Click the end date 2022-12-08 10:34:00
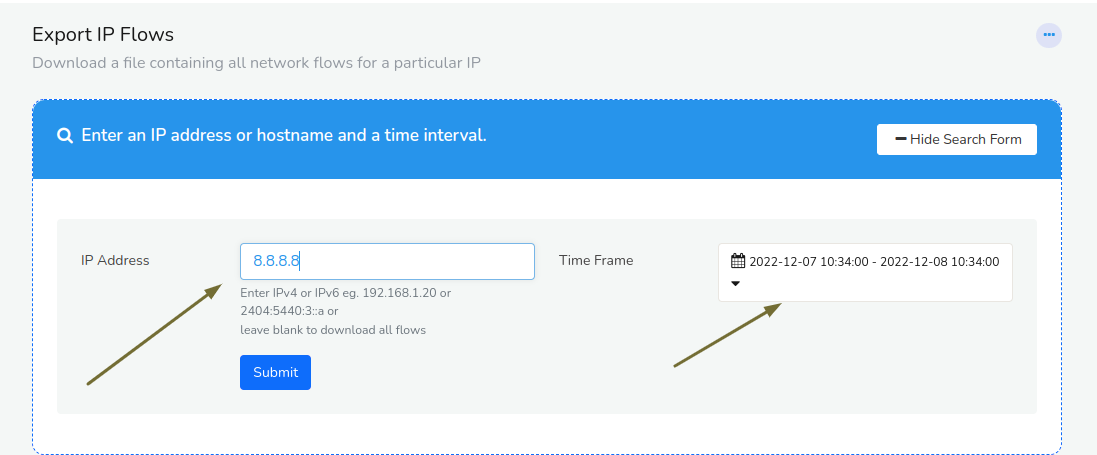Viewport: 1097px width, 455px height. tap(940, 262)
